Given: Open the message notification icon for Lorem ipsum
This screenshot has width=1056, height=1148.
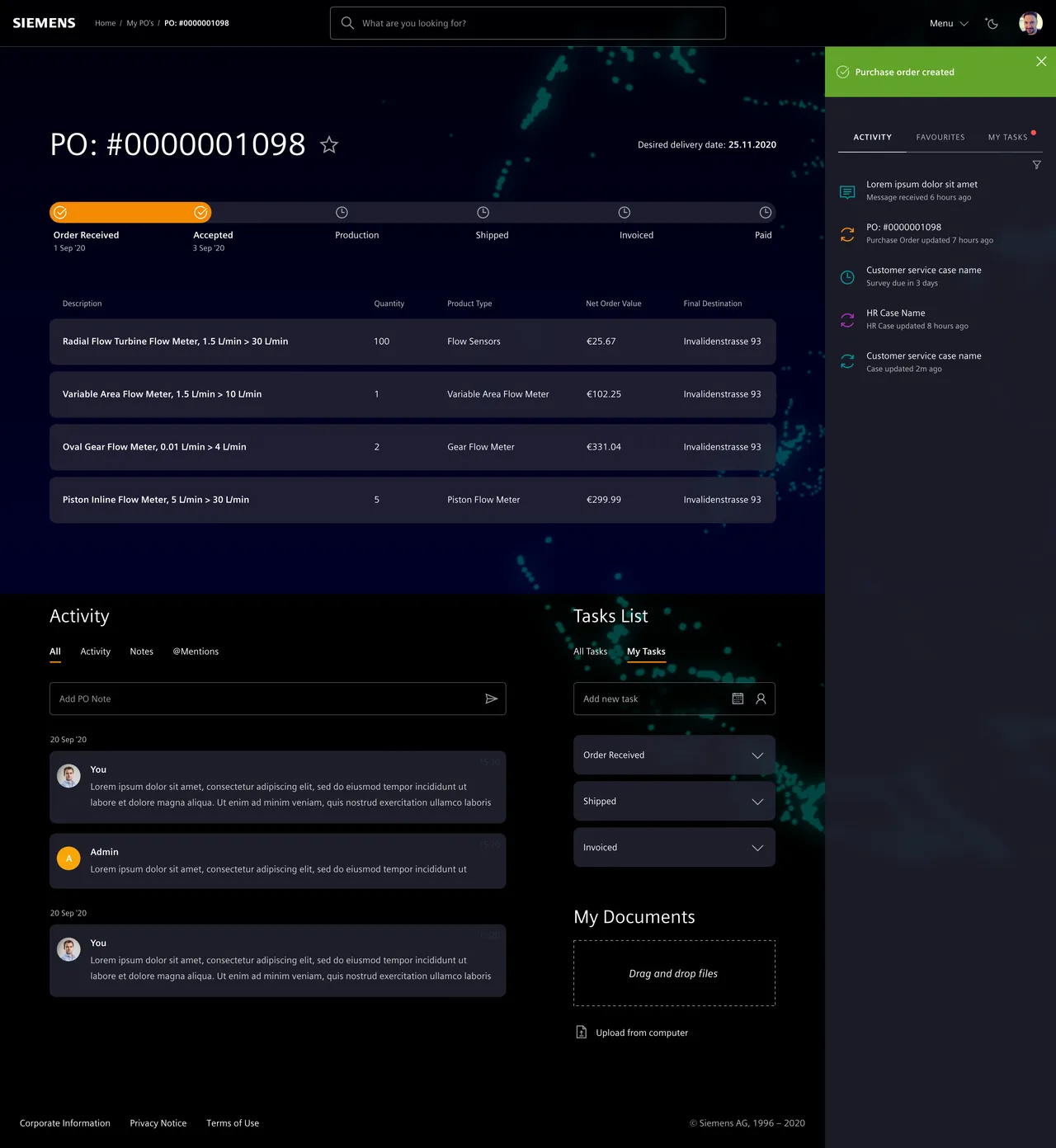Looking at the screenshot, I should click(x=846, y=191).
